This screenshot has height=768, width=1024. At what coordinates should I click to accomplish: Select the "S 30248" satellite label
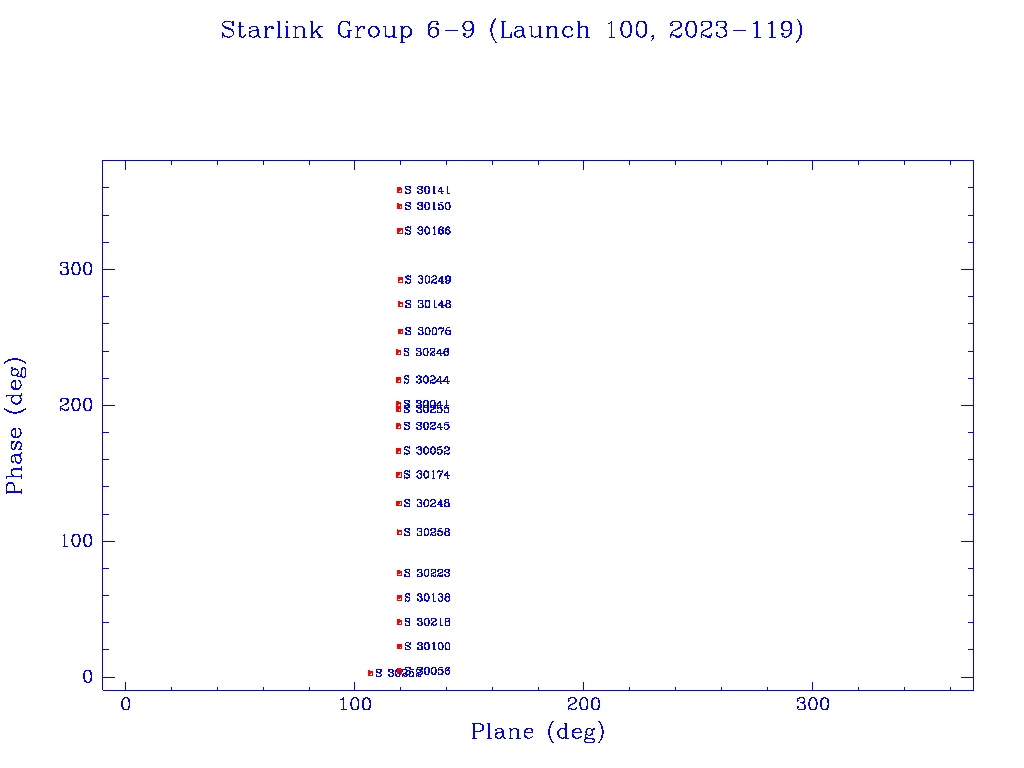pos(426,503)
